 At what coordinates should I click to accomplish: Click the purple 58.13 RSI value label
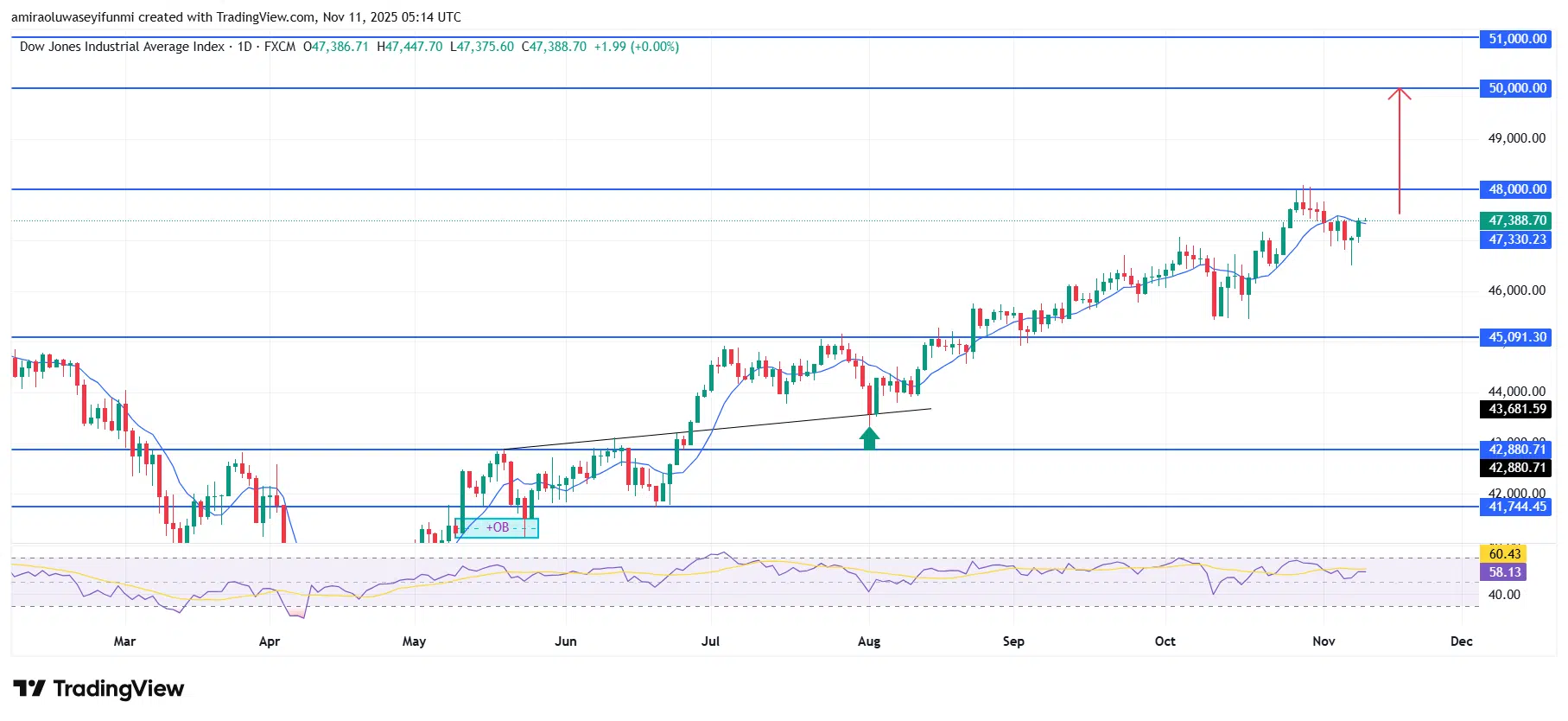pos(1504,572)
